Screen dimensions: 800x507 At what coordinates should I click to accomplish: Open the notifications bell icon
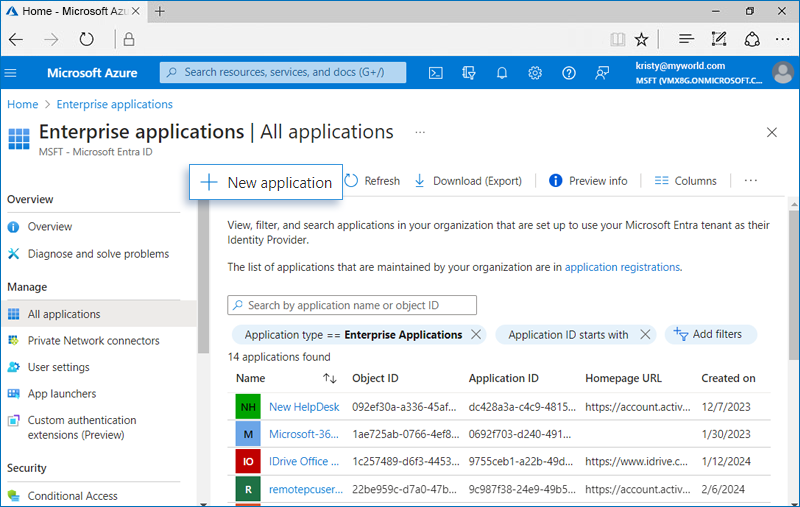pyautogui.click(x=502, y=73)
